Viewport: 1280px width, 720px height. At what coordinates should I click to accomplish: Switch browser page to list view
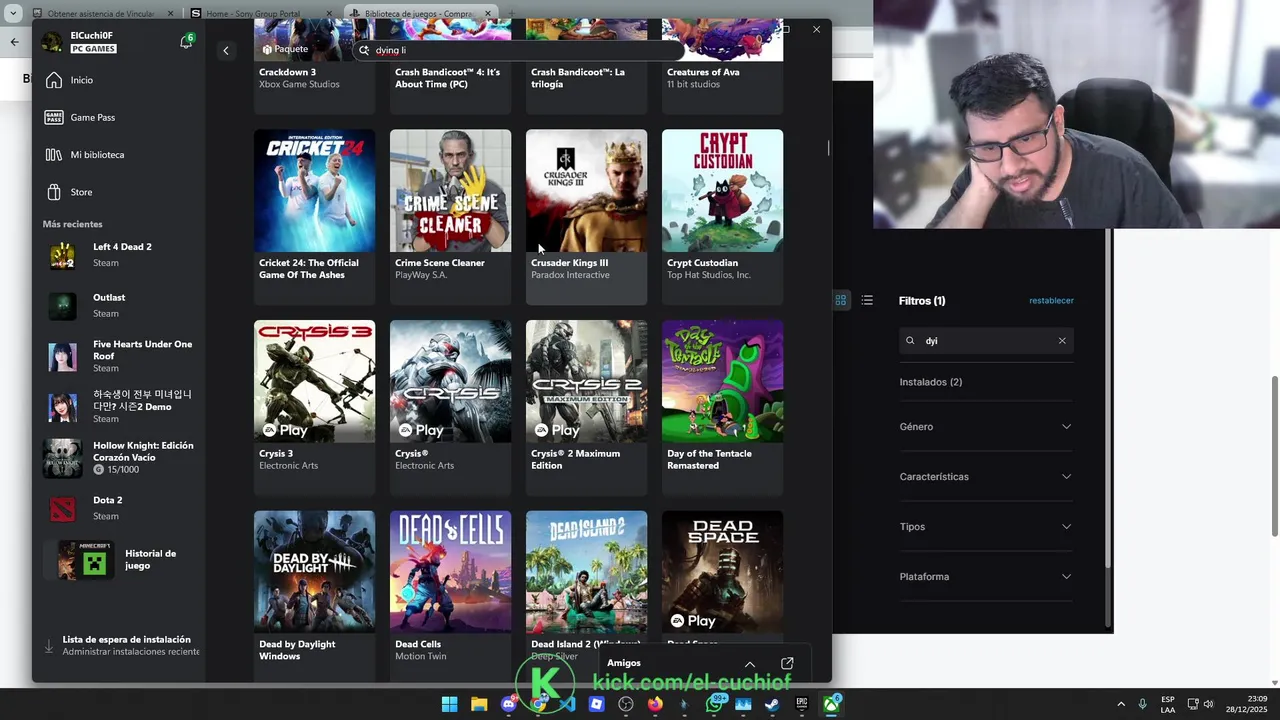click(x=867, y=300)
